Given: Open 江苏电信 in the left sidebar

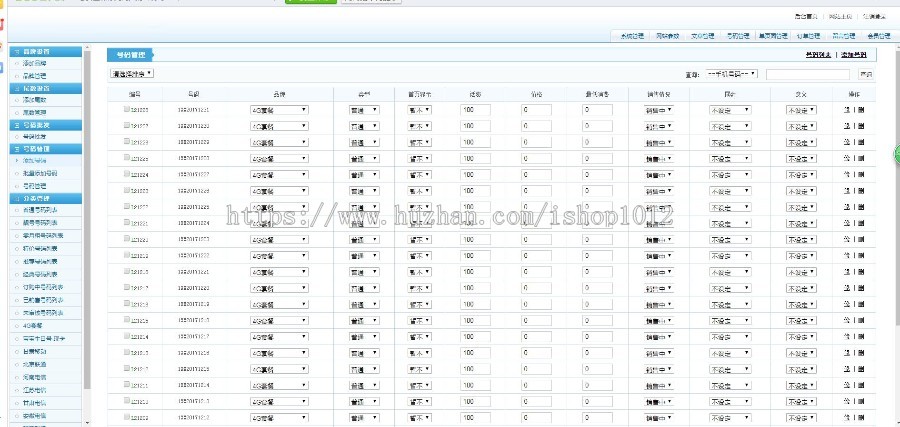Looking at the screenshot, I should (x=34, y=390).
